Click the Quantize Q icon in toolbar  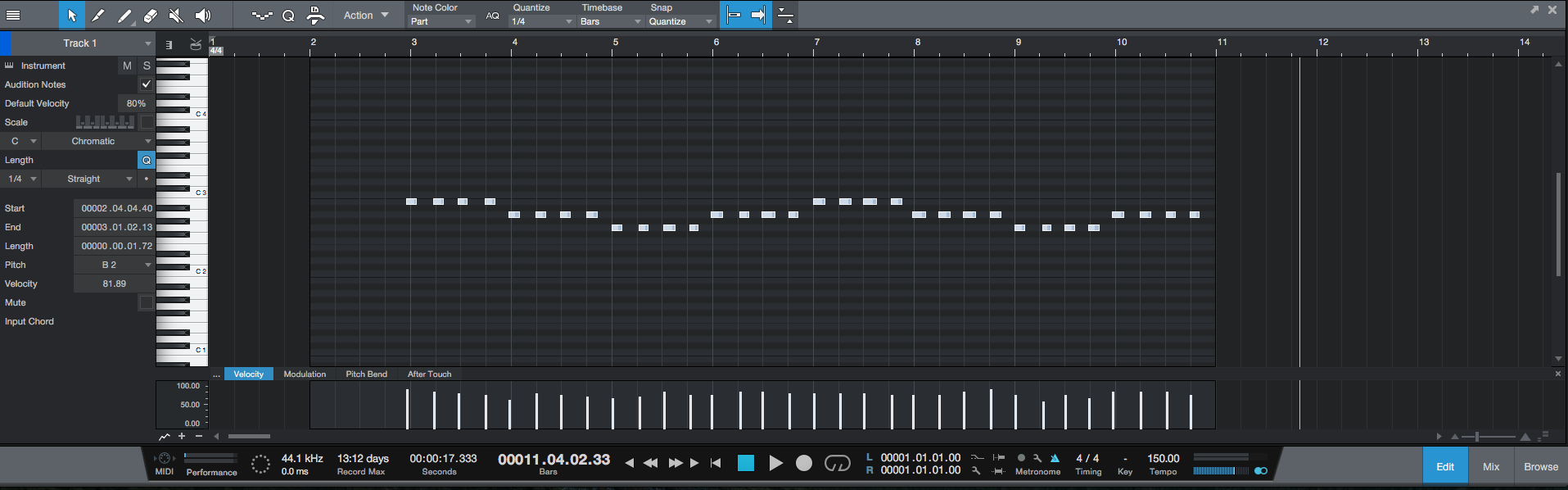[x=288, y=15]
